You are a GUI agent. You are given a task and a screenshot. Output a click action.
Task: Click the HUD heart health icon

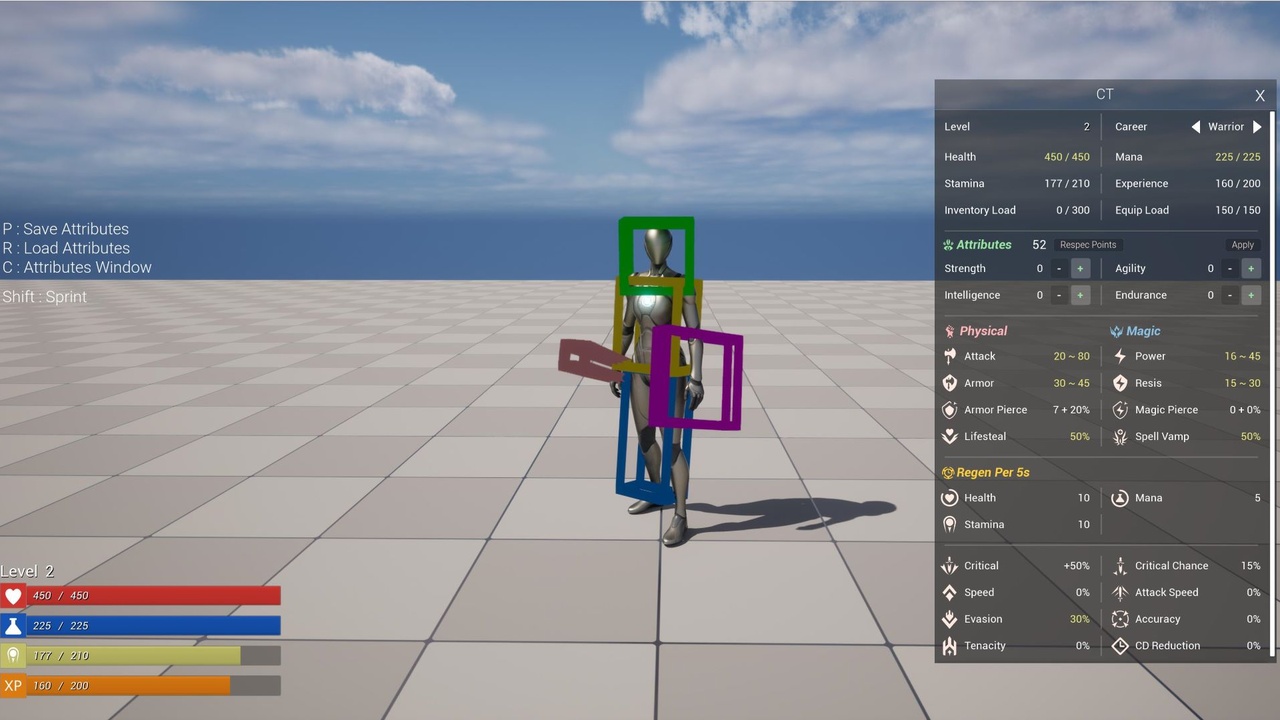pos(13,596)
